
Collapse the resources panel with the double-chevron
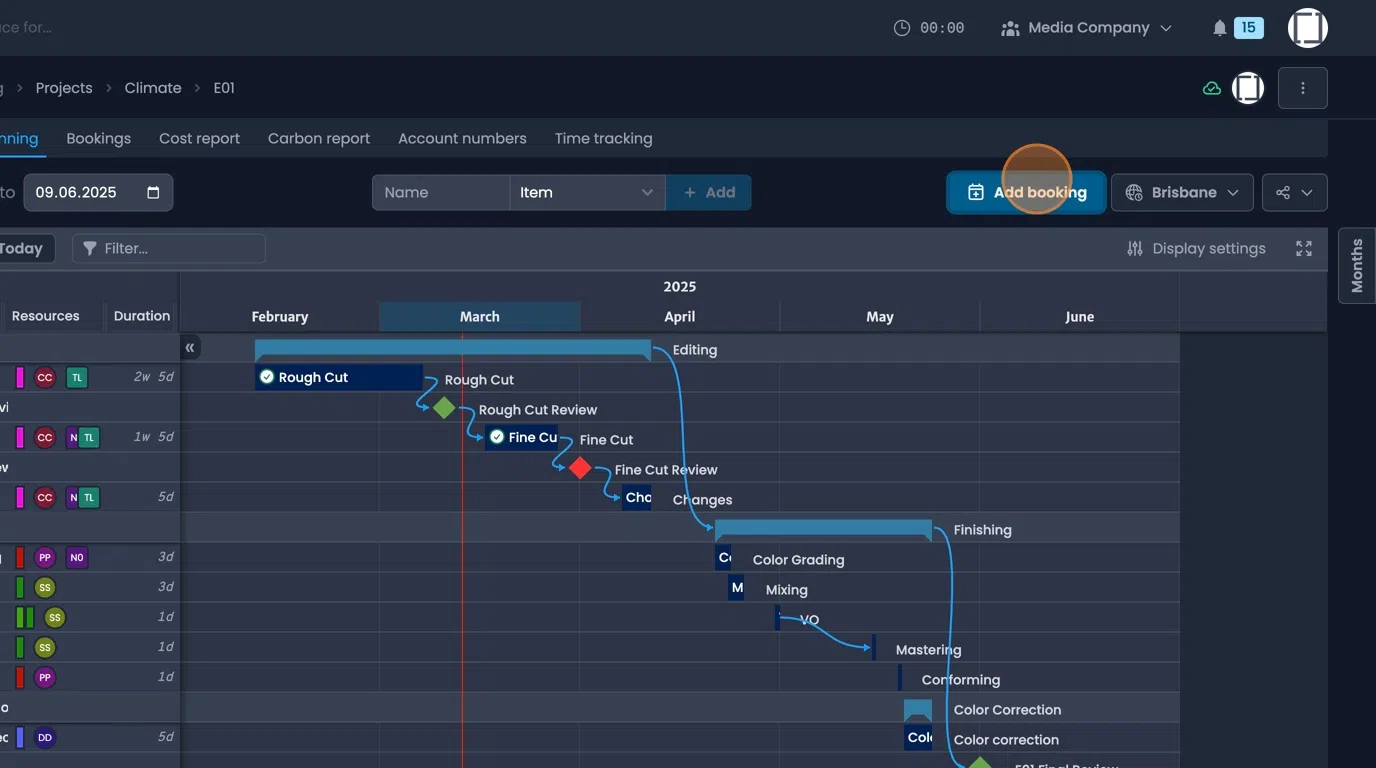pos(190,347)
